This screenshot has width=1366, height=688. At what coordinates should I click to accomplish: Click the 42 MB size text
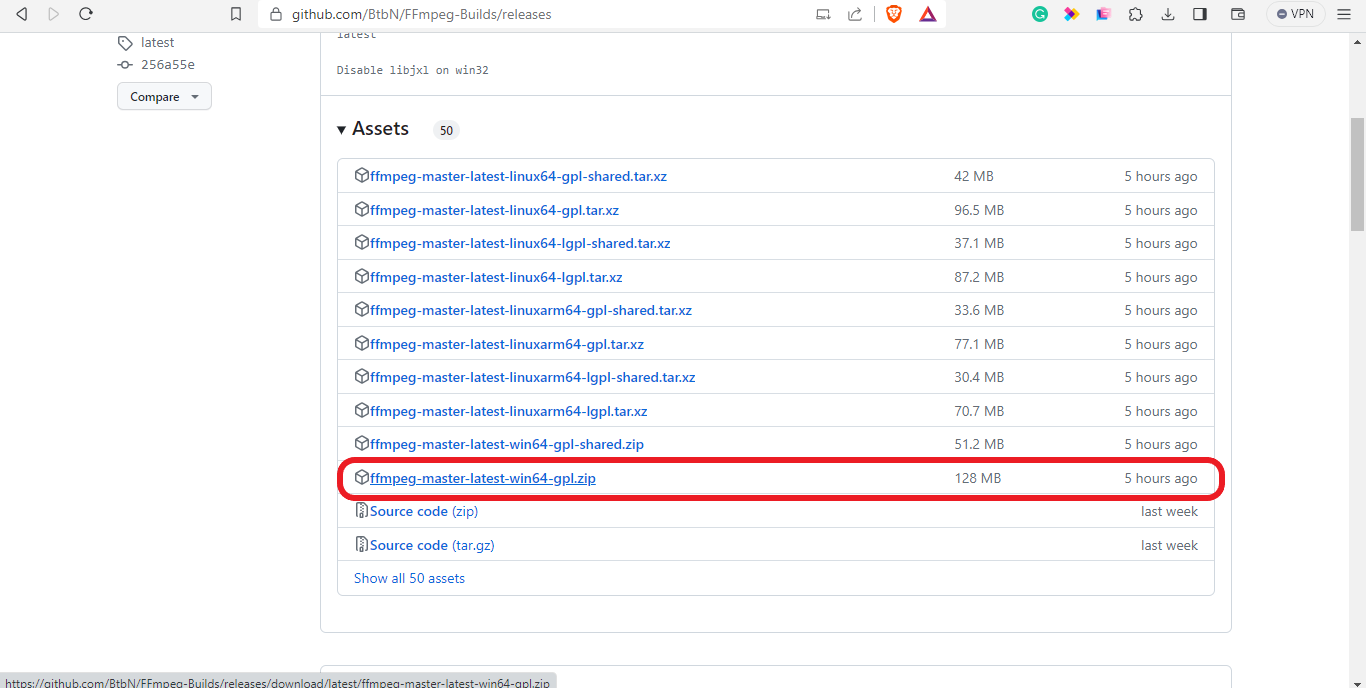(x=974, y=176)
